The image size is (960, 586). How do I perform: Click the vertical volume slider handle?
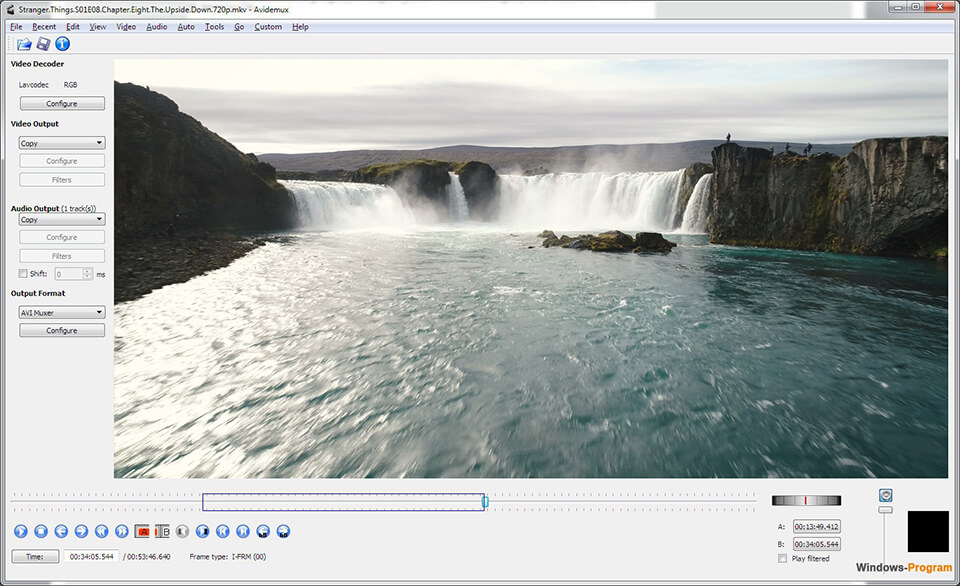885,510
